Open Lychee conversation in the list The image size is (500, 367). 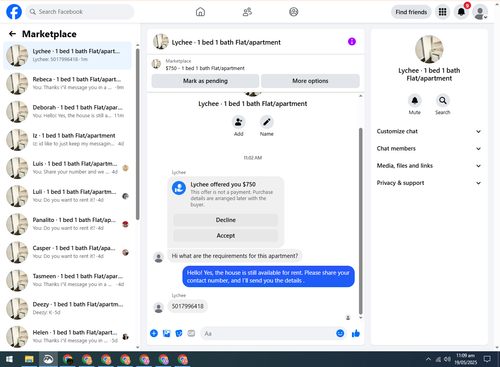click(x=67, y=55)
